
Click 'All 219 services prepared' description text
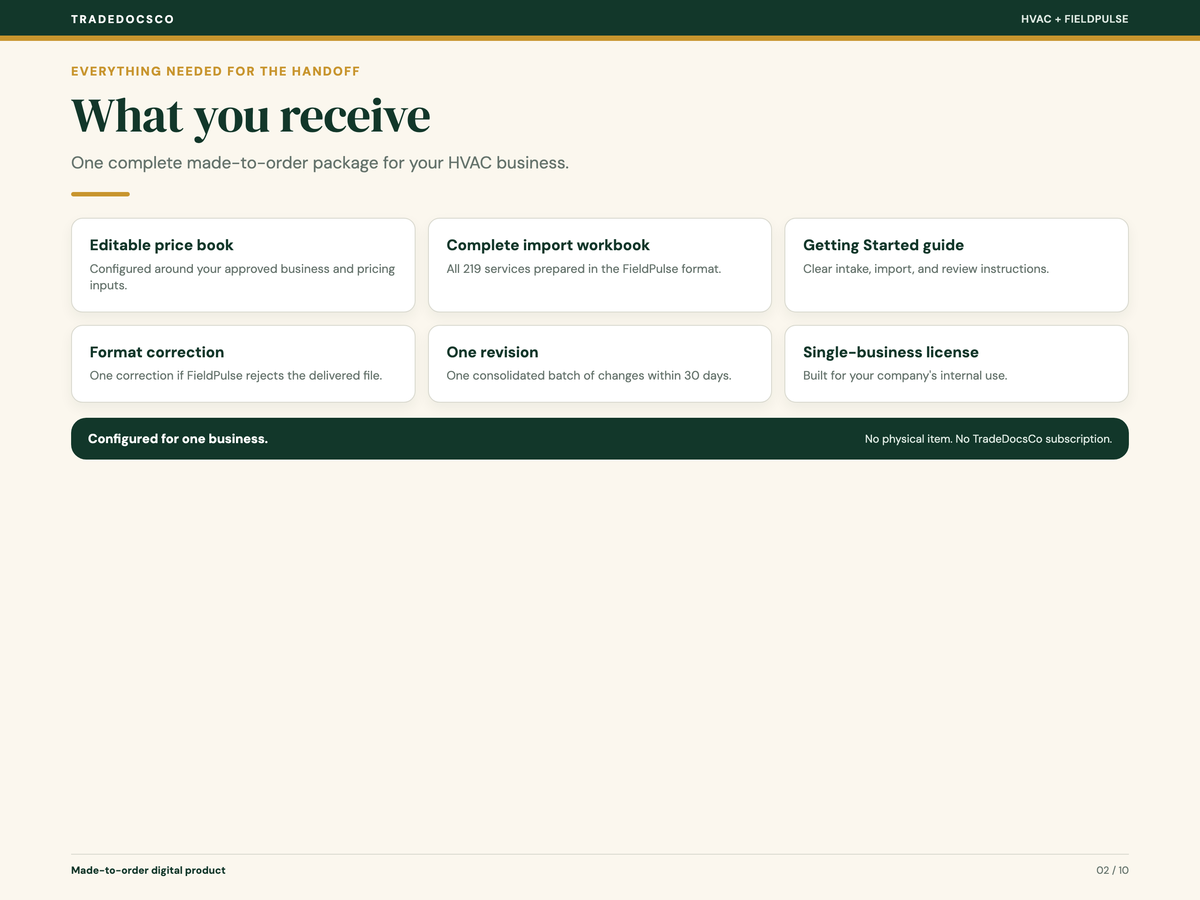click(x=584, y=269)
